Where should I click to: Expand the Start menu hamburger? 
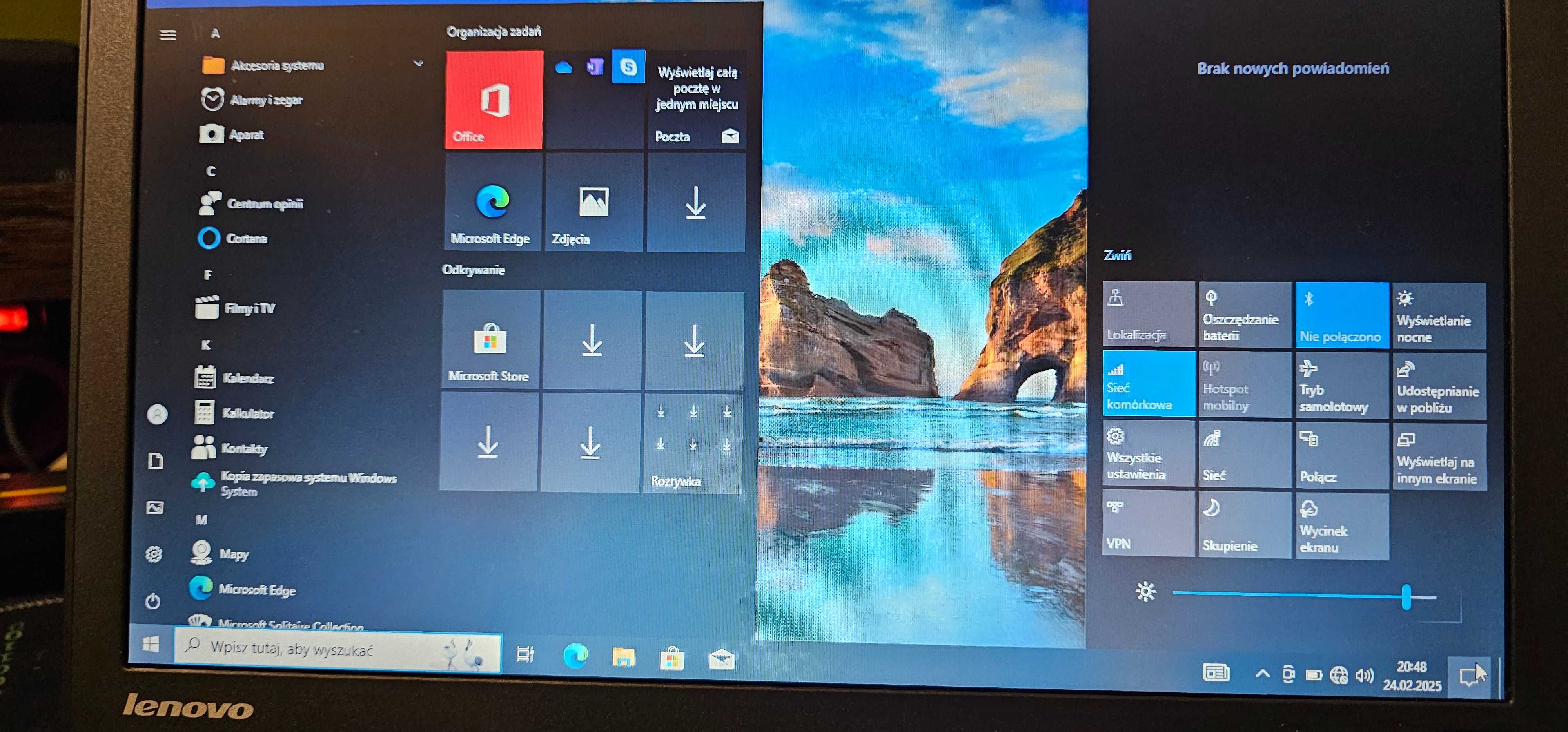pos(168,35)
